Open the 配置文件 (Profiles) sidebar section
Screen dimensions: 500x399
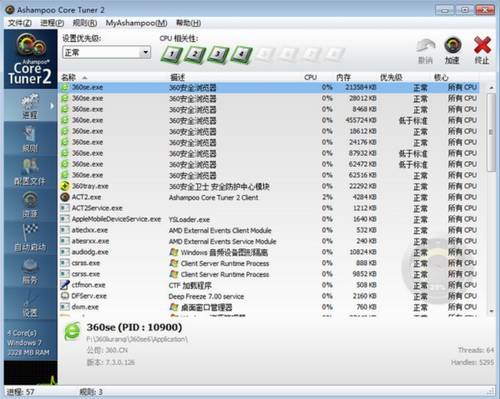pos(30,172)
